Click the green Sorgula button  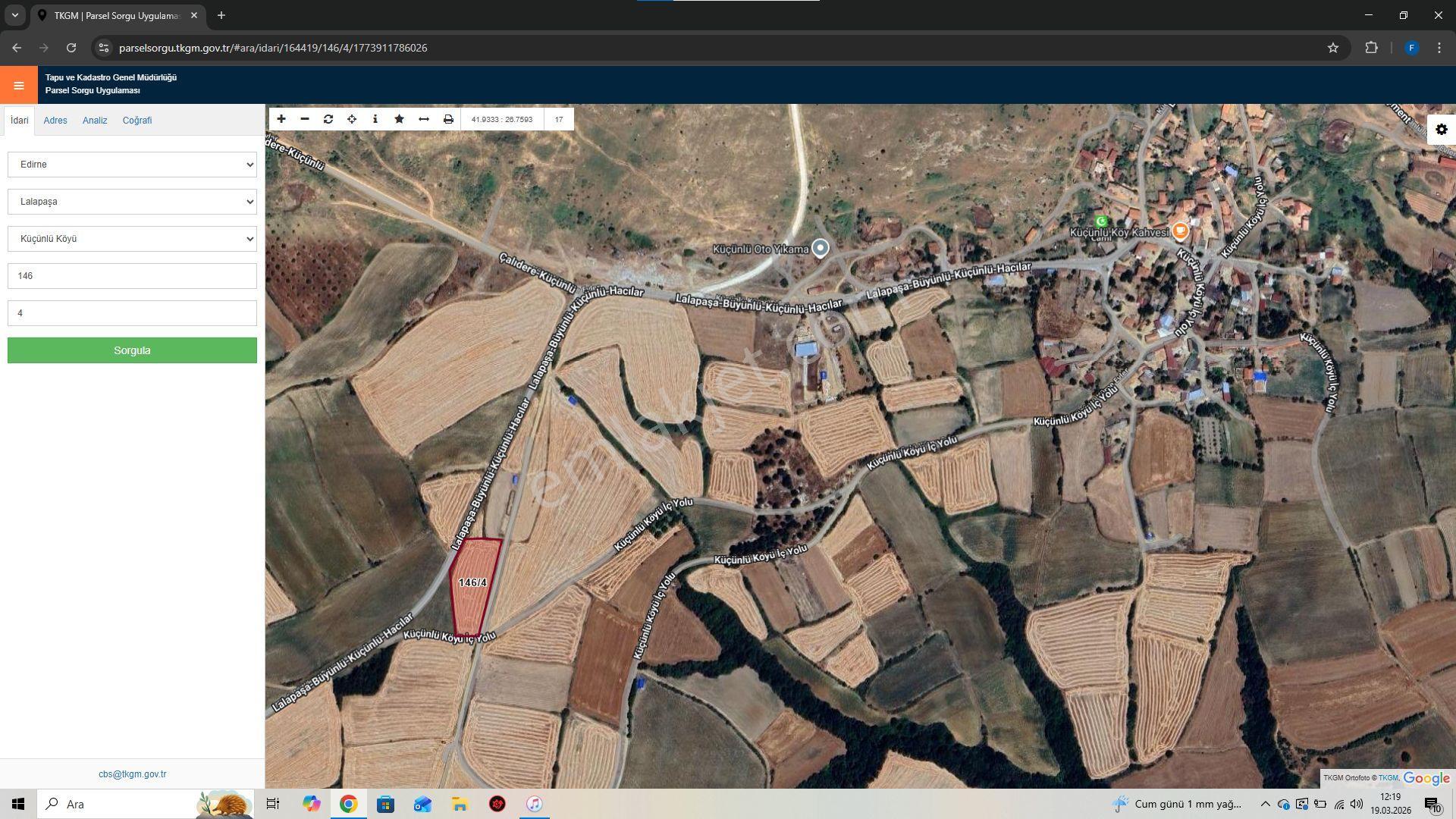pyautogui.click(x=132, y=350)
